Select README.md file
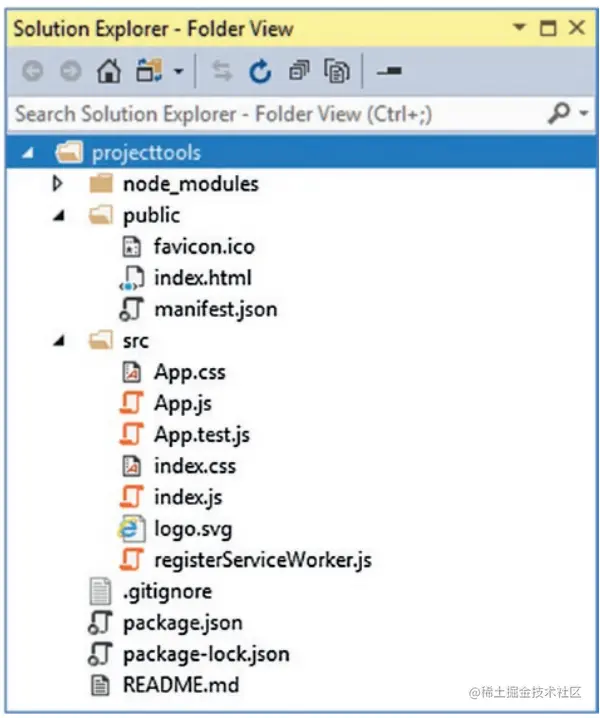This screenshot has height=718, width=600. click(181, 685)
